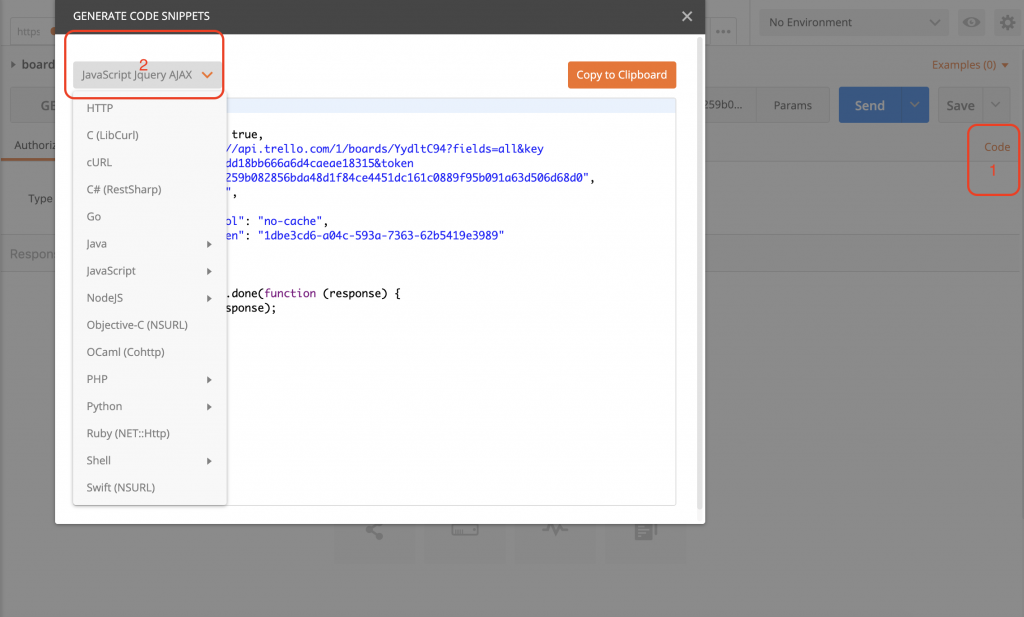Open the JavaScript Jquery AJAX language dropdown
1024x617 pixels.
point(147,75)
